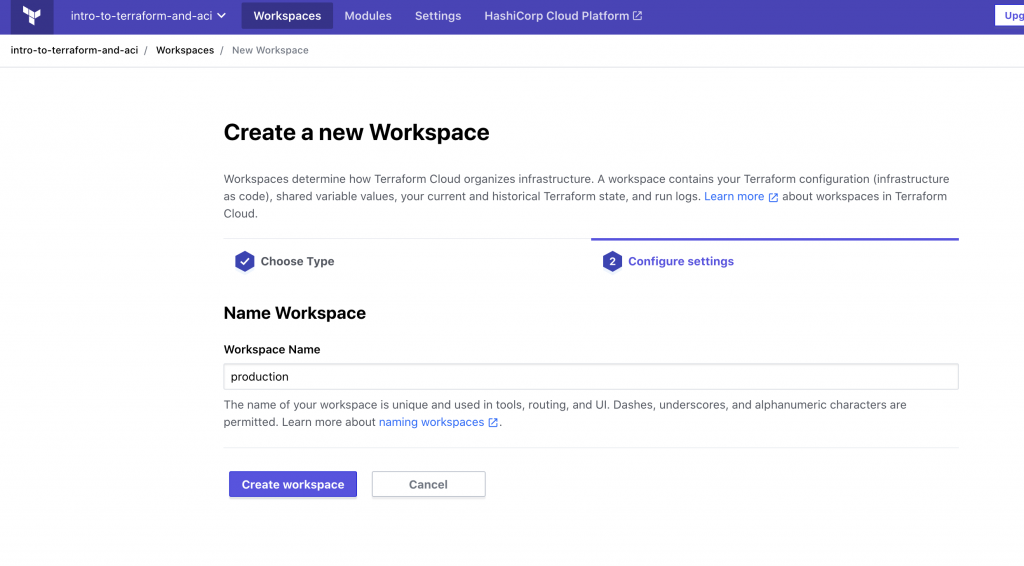Viewport: 1024px width, 566px height.
Task: Go to Settings in top navigation
Action: (x=438, y=16)
